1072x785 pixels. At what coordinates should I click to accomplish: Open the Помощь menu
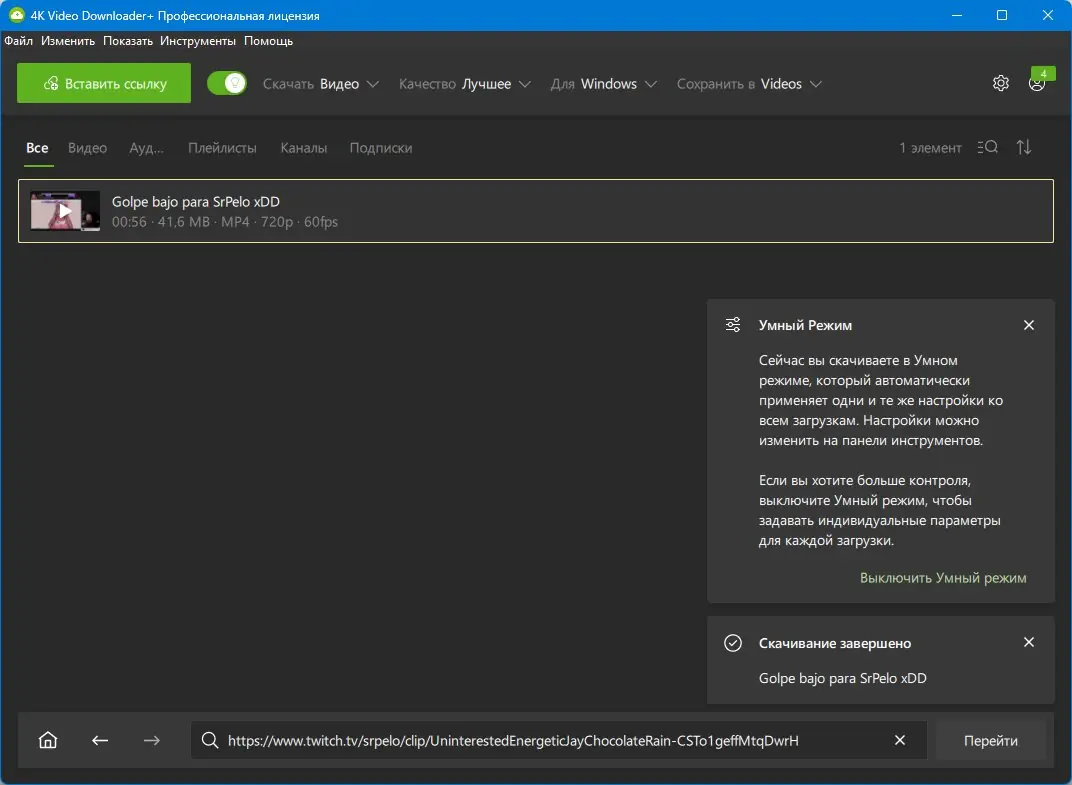(268, 41)
